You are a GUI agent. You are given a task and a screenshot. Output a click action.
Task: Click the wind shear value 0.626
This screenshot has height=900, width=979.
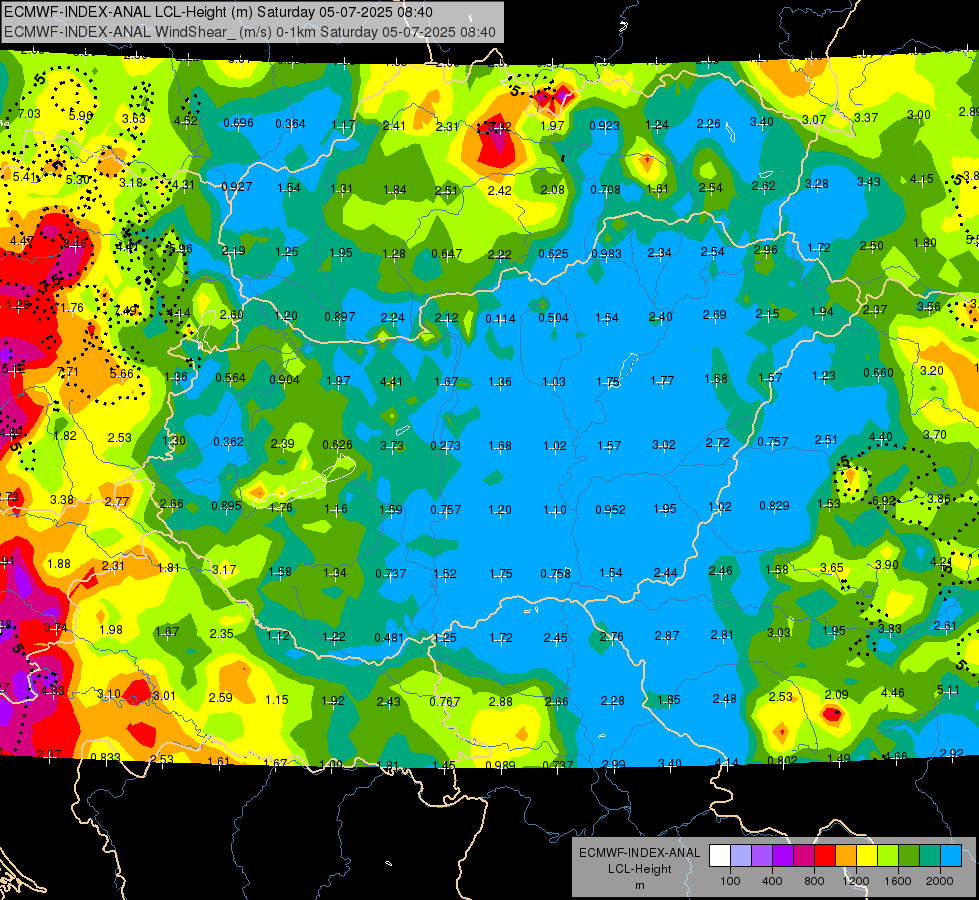point(337,445)
